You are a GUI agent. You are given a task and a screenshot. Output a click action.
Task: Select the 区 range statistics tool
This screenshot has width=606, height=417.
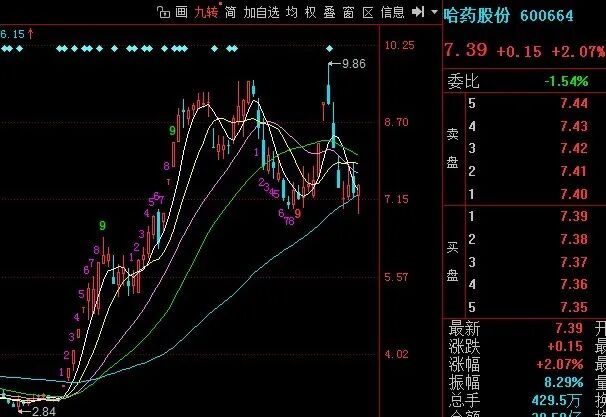point(368,12)
